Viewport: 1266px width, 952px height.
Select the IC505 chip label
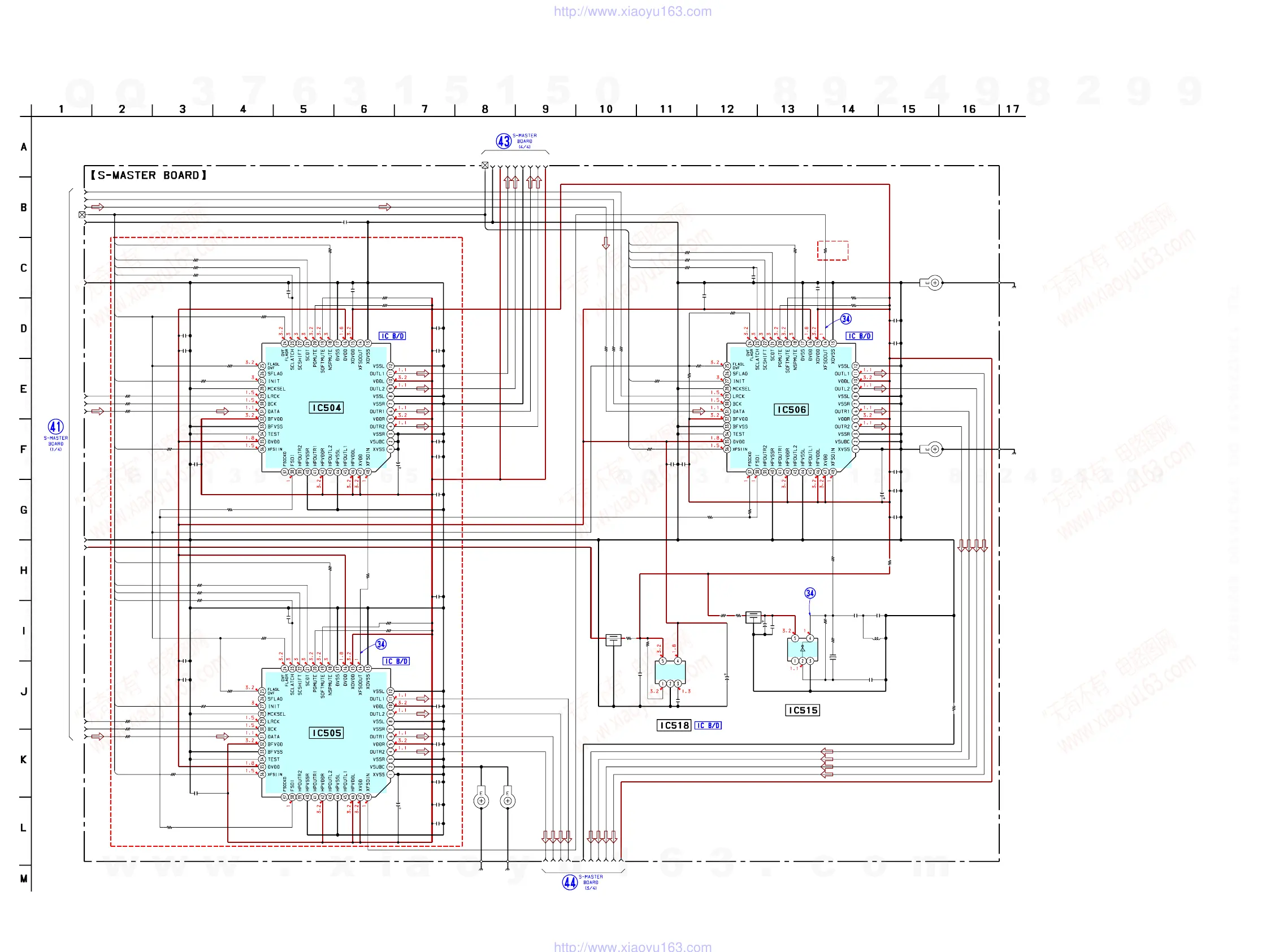(x=326, y=733)
